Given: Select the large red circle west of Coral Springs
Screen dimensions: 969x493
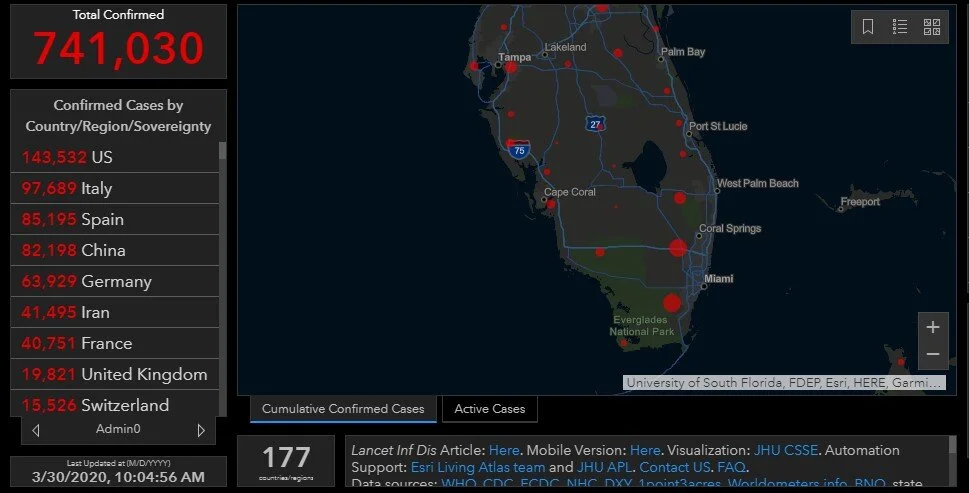Looking at the screenshot, I should click(x=678, y=248).
